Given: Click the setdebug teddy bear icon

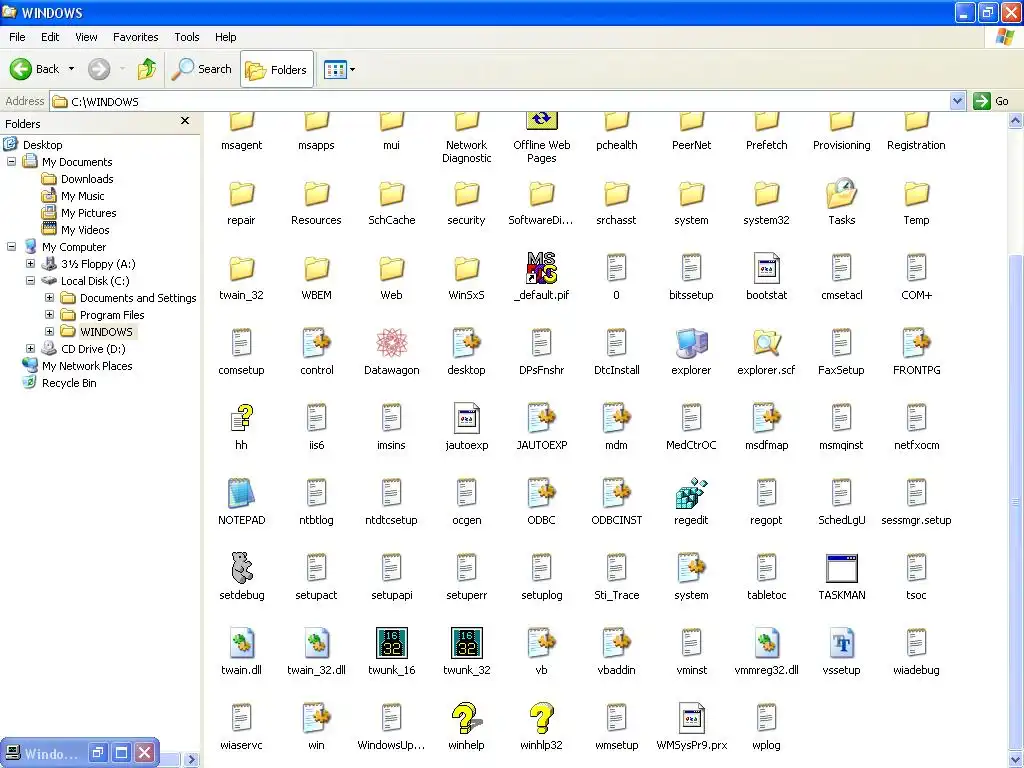Looking at the screenshot, I should tap(242, 568).
